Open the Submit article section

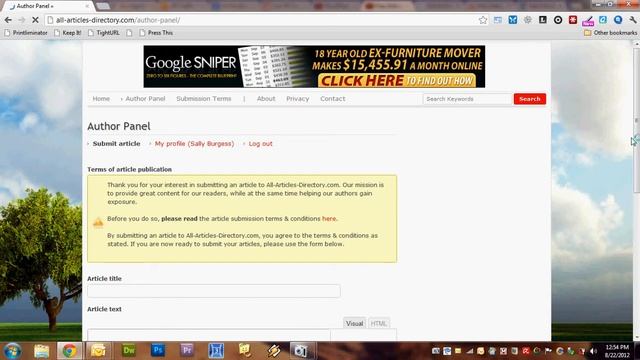[116, 144]
